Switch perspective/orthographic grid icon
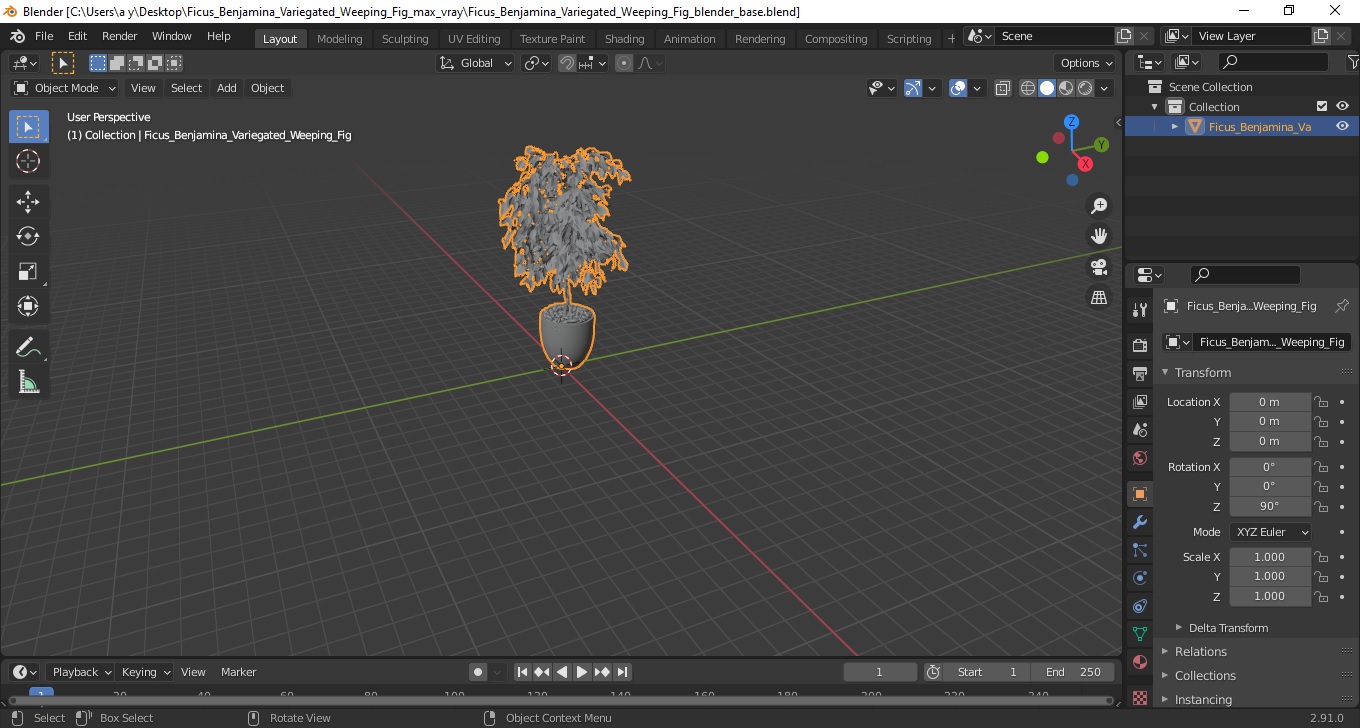 (1099, 298)
